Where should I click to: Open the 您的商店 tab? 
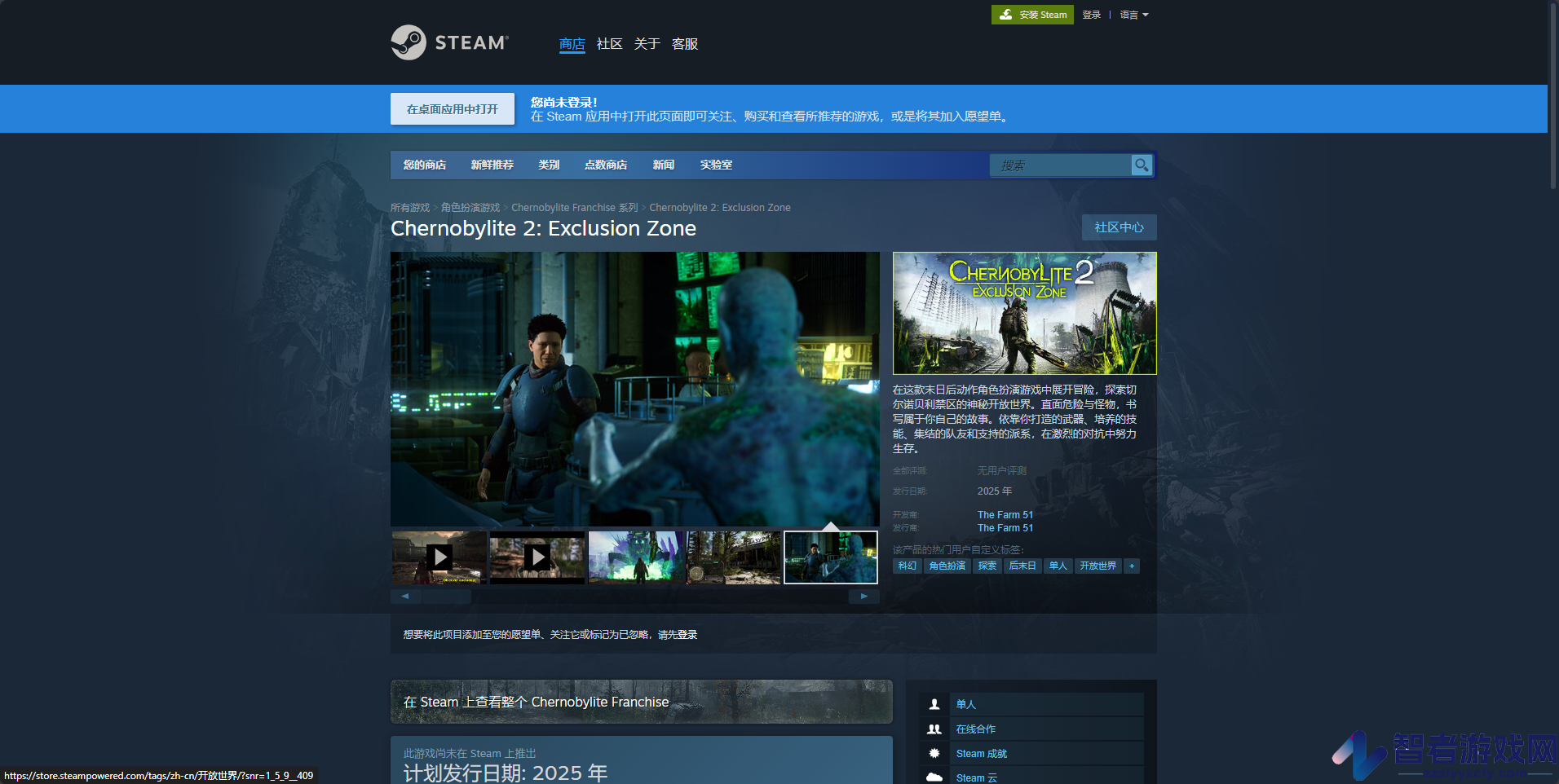[425, 165]
